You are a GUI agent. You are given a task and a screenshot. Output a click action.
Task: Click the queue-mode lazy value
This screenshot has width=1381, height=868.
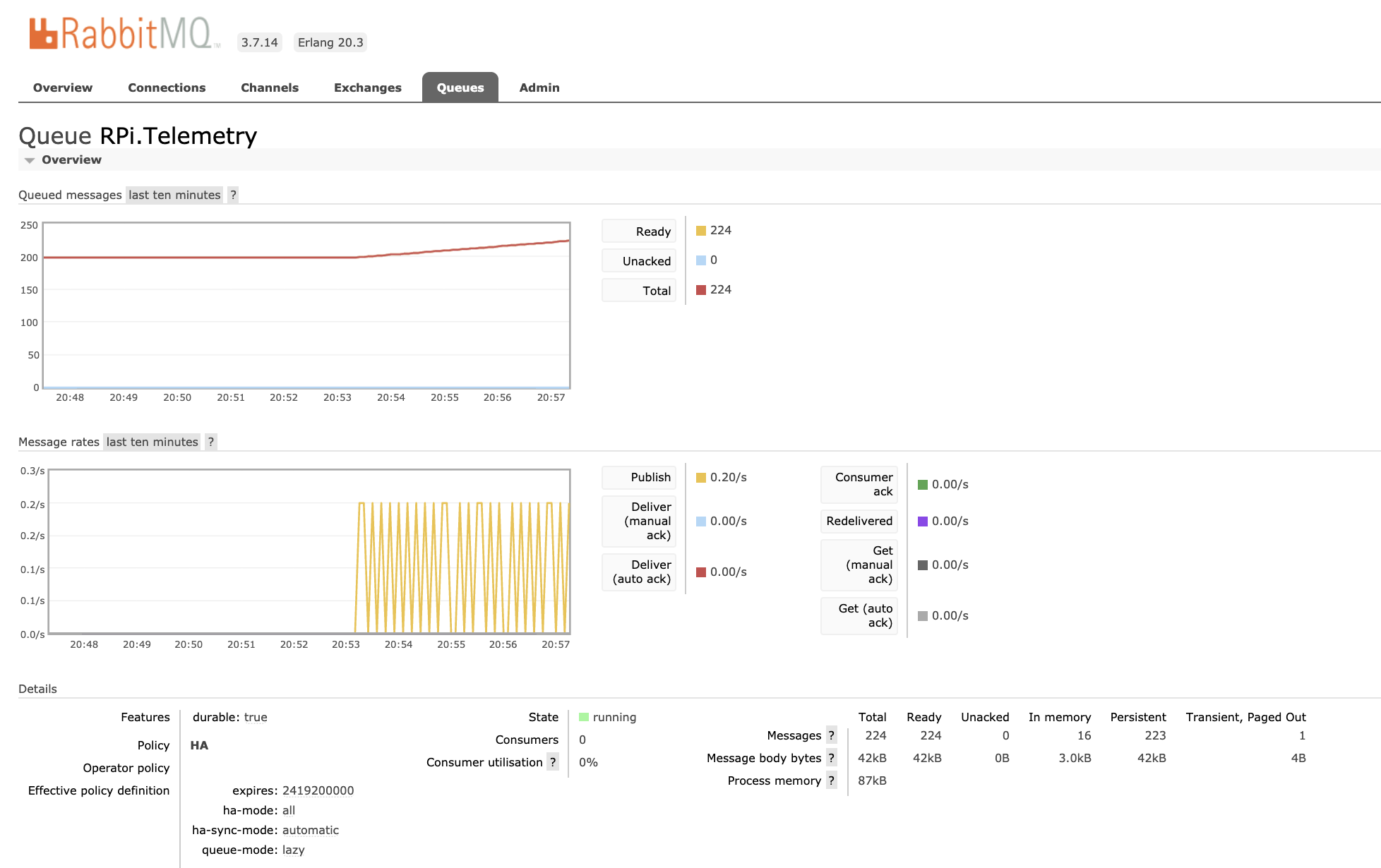click(x=294, y=850)
